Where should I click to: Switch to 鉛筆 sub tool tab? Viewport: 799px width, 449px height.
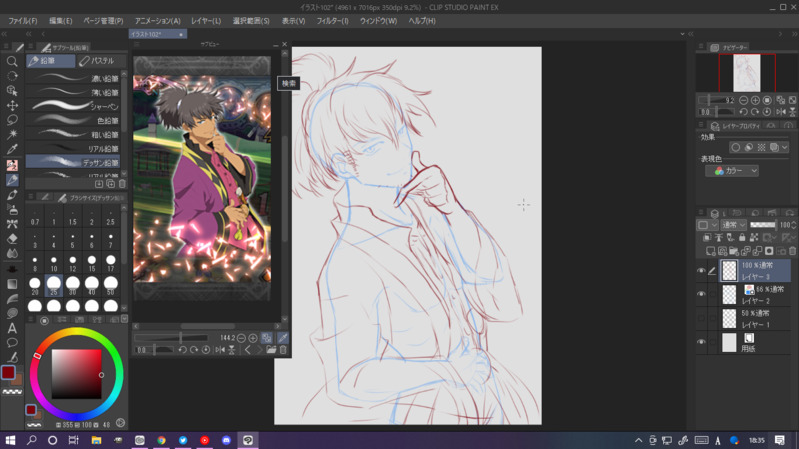coord(50,61)
